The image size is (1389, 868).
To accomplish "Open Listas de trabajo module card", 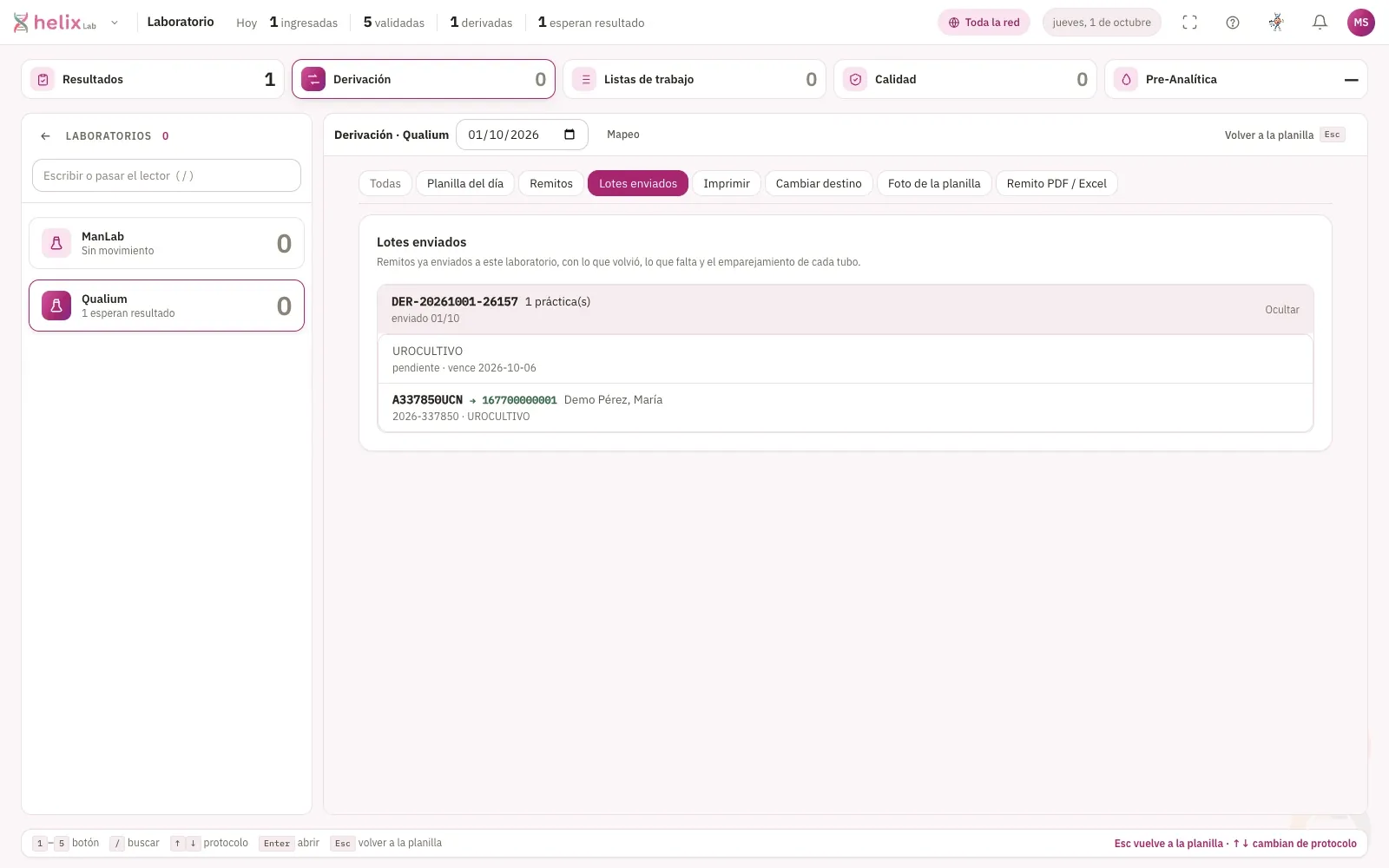I will (x=694, y=79).
